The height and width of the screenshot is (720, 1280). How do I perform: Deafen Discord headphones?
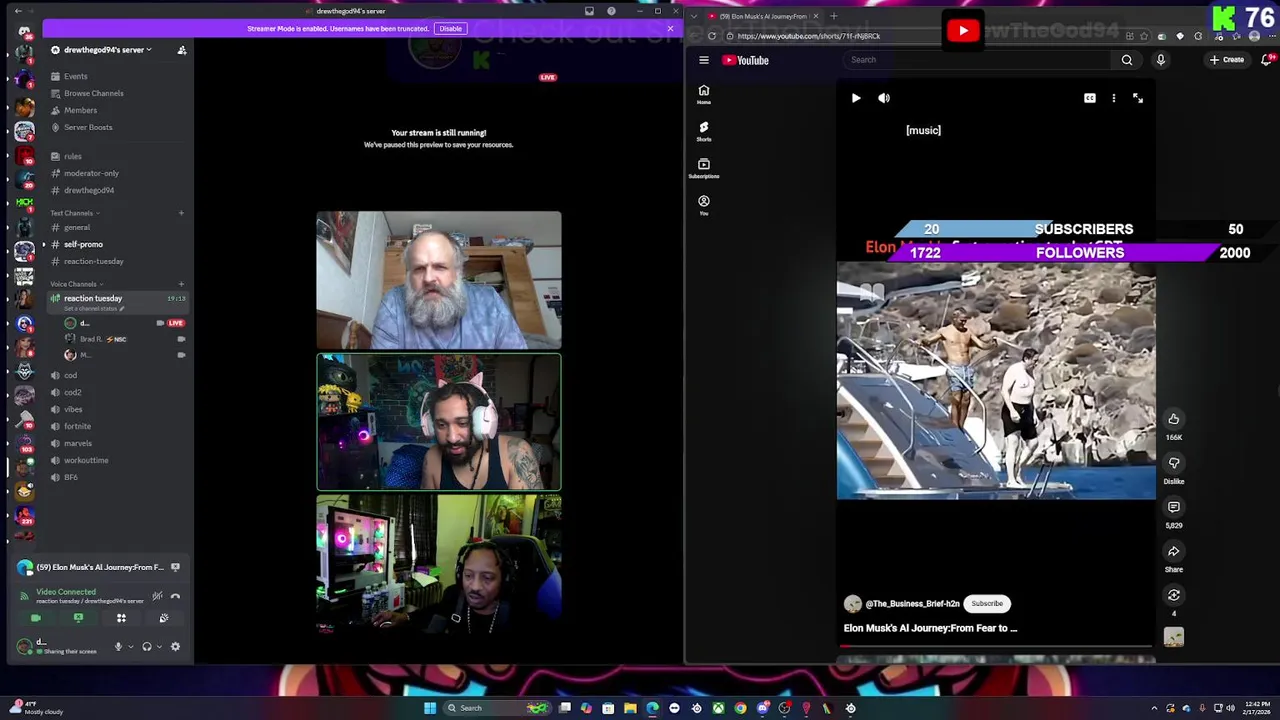147,647
